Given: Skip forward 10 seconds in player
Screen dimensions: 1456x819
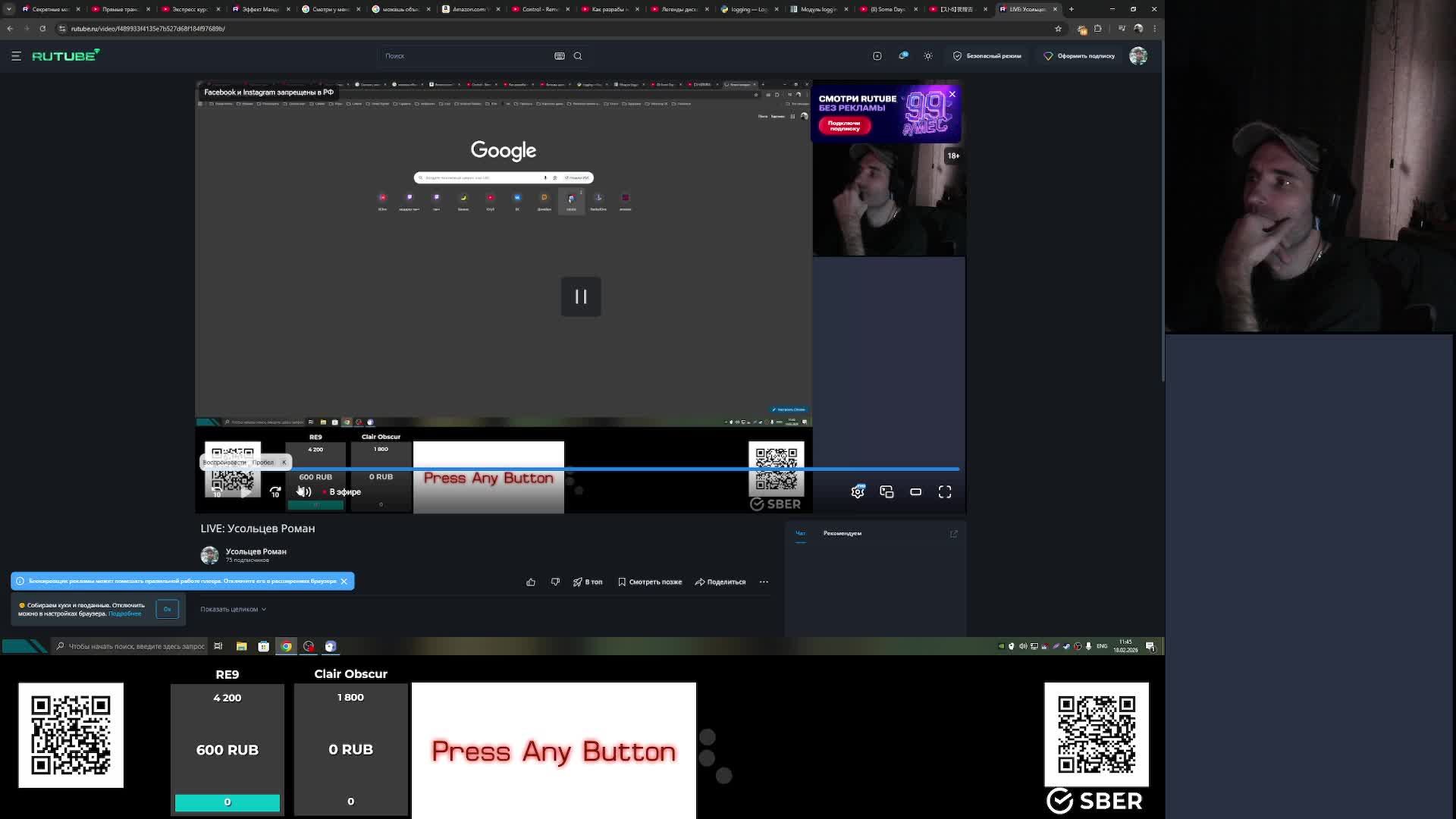Looking at the screenshot, I should (275, 492).
